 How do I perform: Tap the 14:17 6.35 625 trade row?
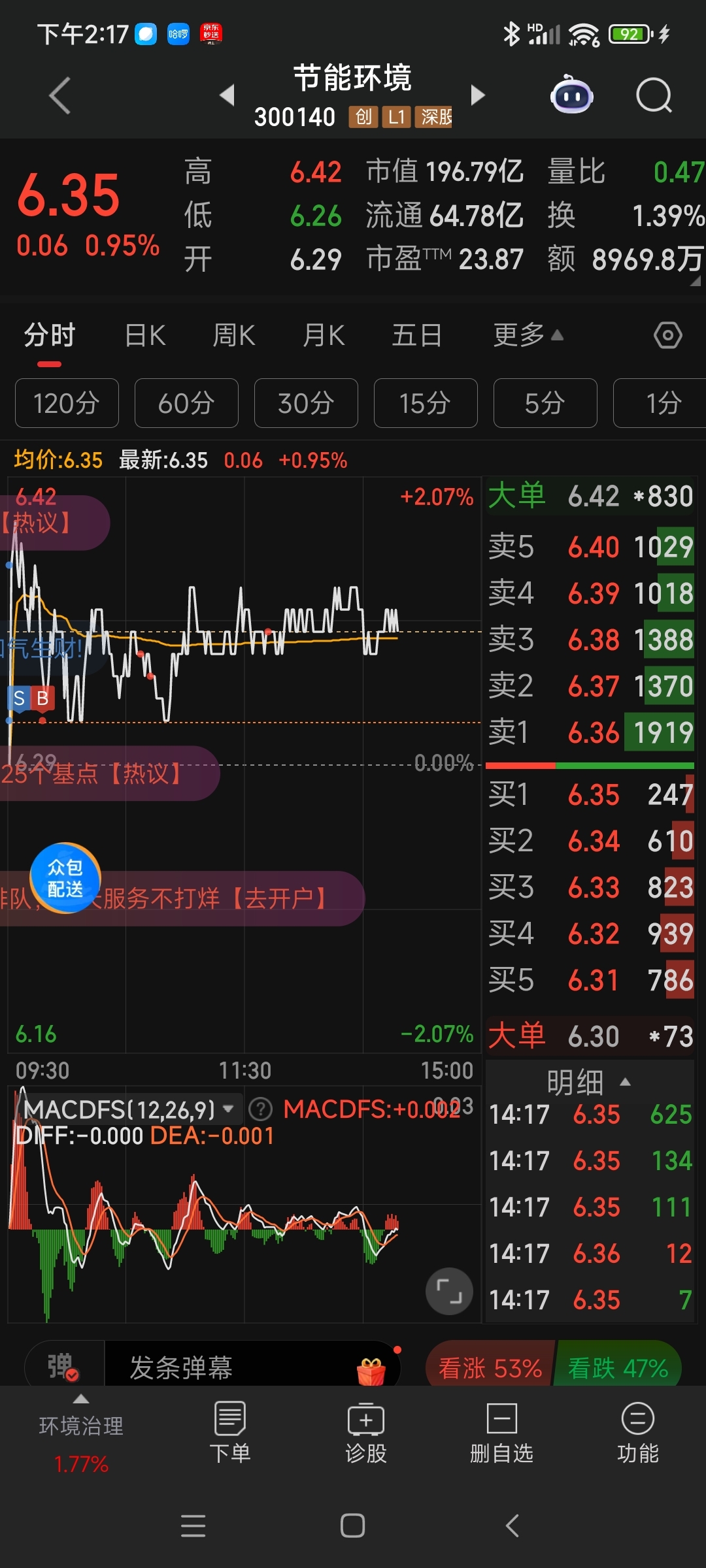tap(590, 1115)
